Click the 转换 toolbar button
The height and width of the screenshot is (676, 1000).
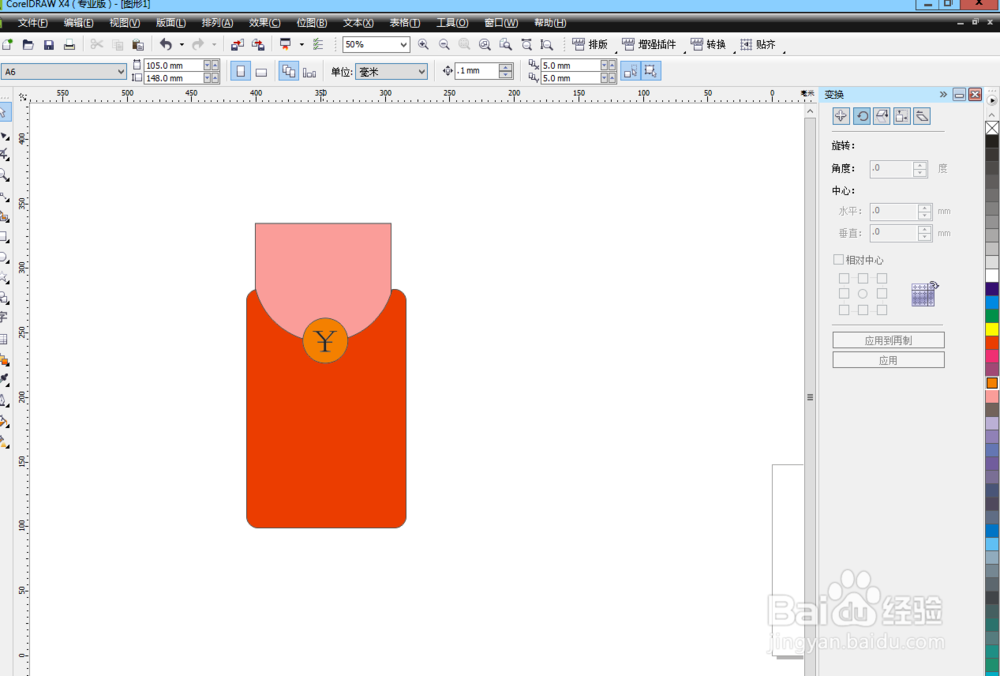tap(709, 44)
